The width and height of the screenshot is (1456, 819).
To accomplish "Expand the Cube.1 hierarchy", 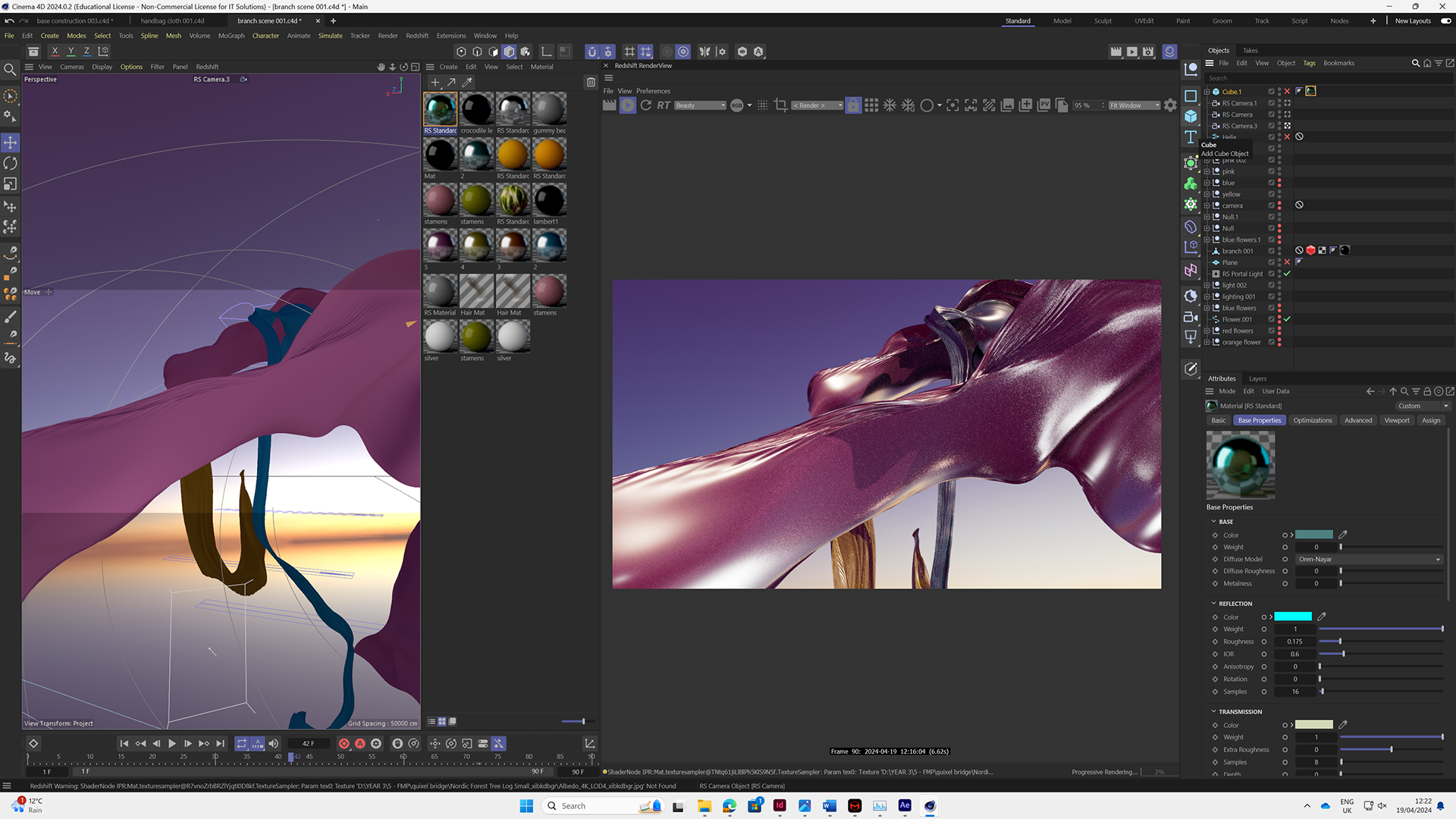I will 1207,92.
